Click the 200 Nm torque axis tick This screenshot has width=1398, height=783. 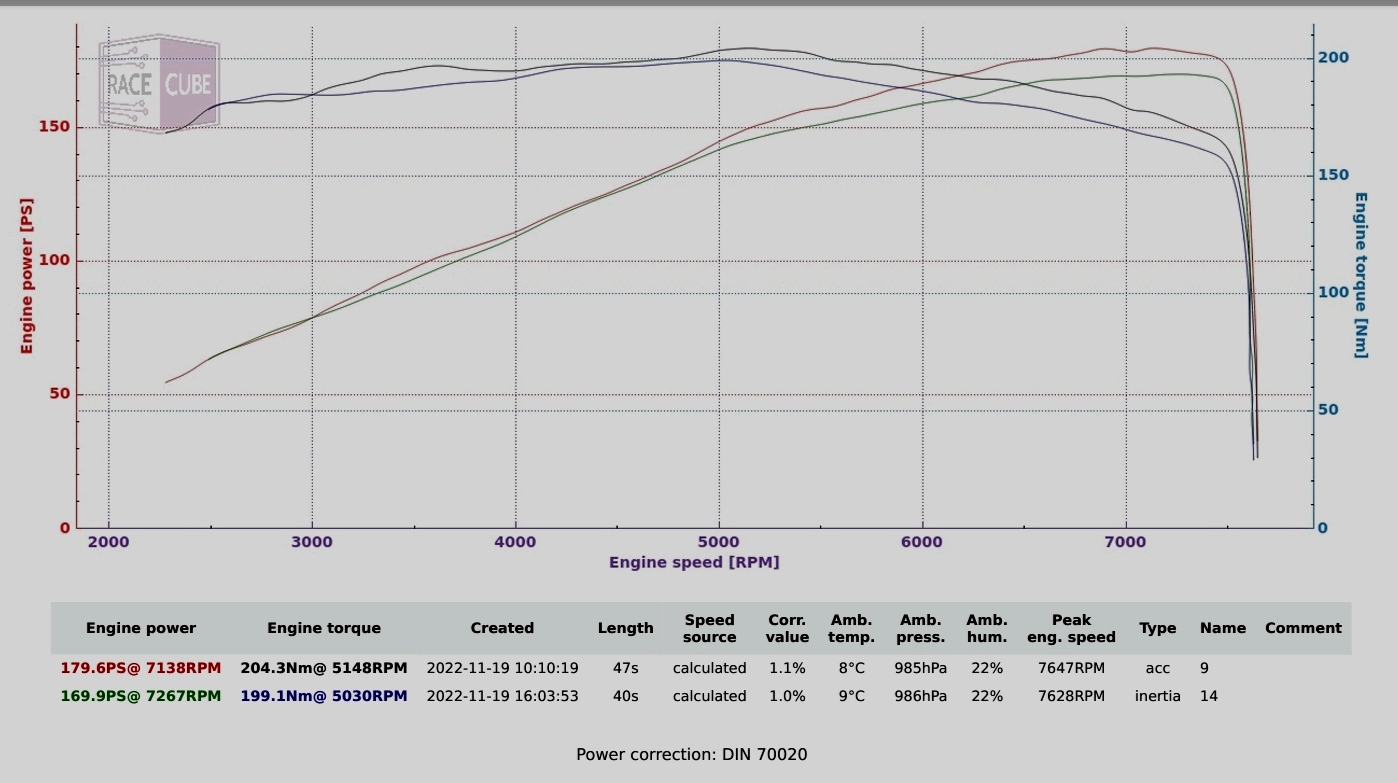coord(1333,57)
